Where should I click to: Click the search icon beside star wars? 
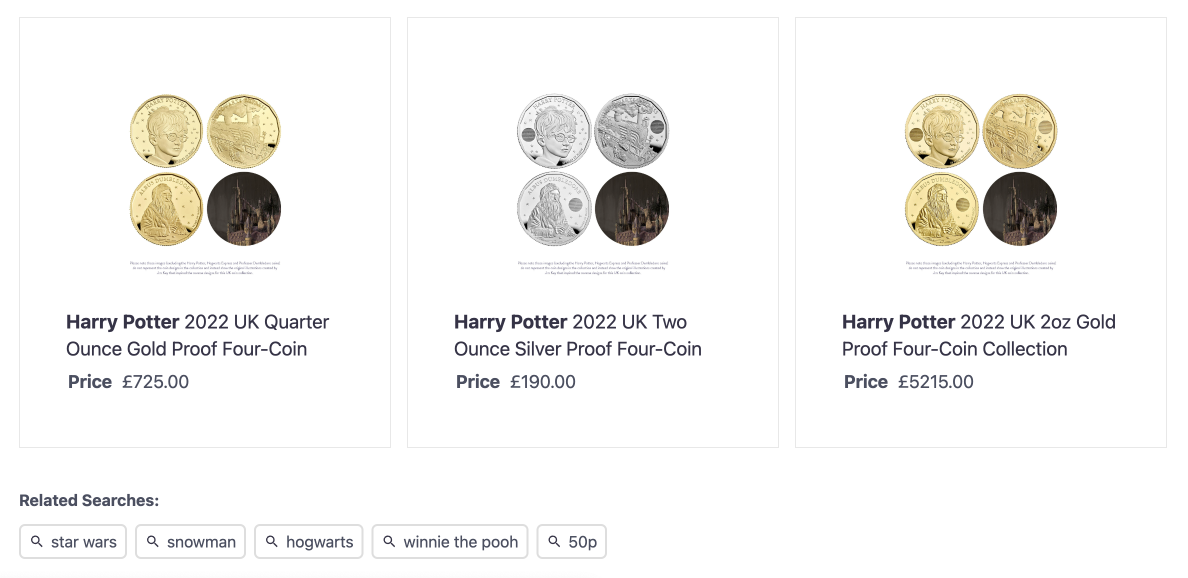pos(37,542)
